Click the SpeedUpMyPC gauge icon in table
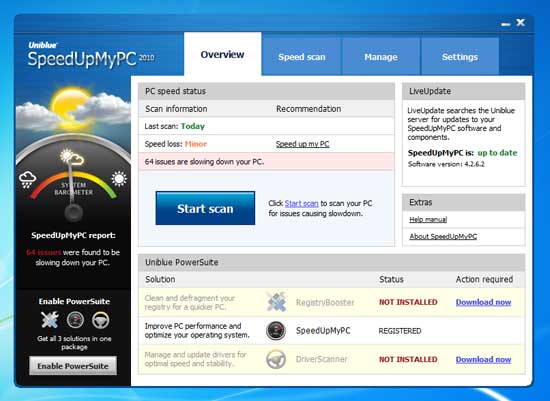The height and width of the screenshot is (401, 550). 276,330
